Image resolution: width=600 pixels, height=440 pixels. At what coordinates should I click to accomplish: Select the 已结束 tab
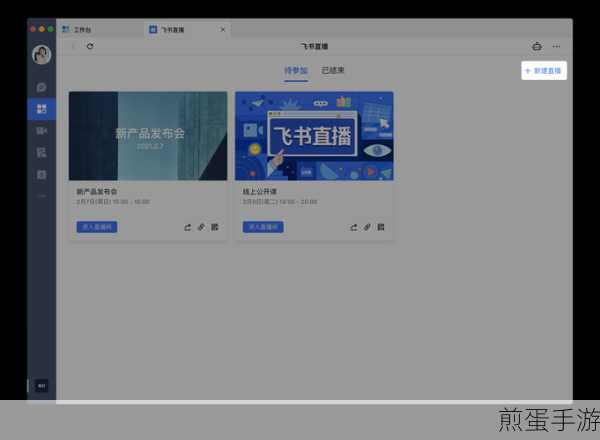pos(333,70)
